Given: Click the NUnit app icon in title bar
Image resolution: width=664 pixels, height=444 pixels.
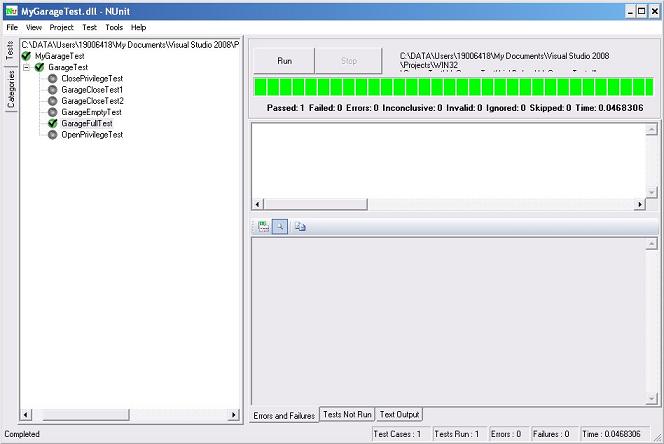Looking at the screenshot, I should pyautogui.click(x=10, y=8).
